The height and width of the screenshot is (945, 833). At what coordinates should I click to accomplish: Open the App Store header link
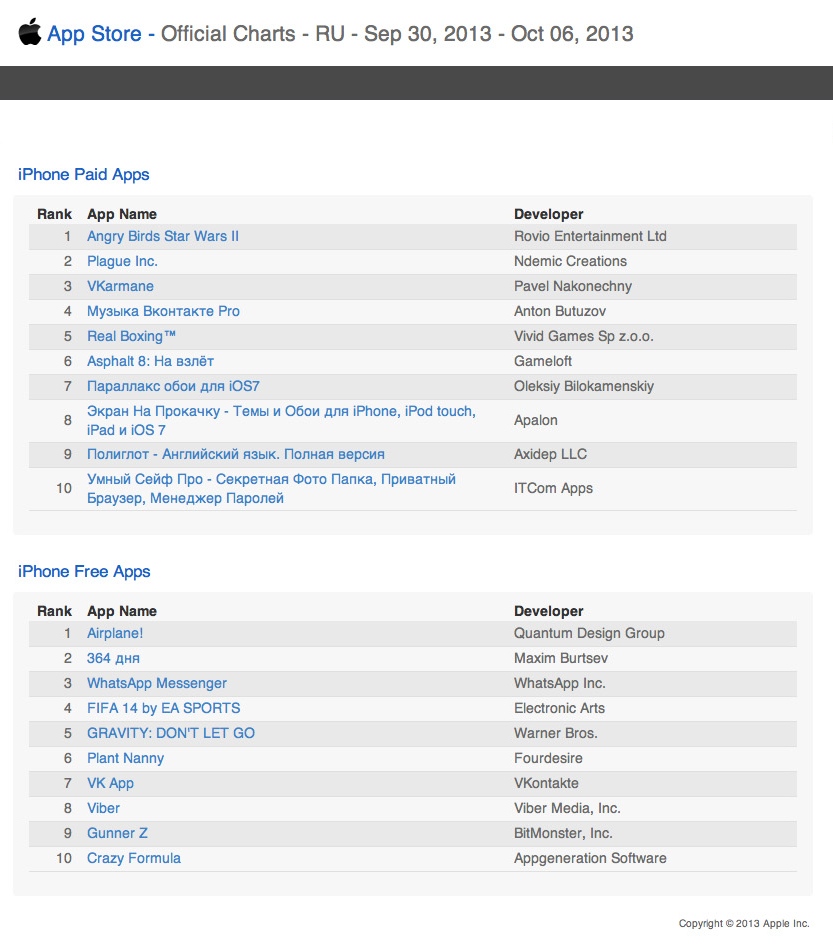[x=94, y=34]
